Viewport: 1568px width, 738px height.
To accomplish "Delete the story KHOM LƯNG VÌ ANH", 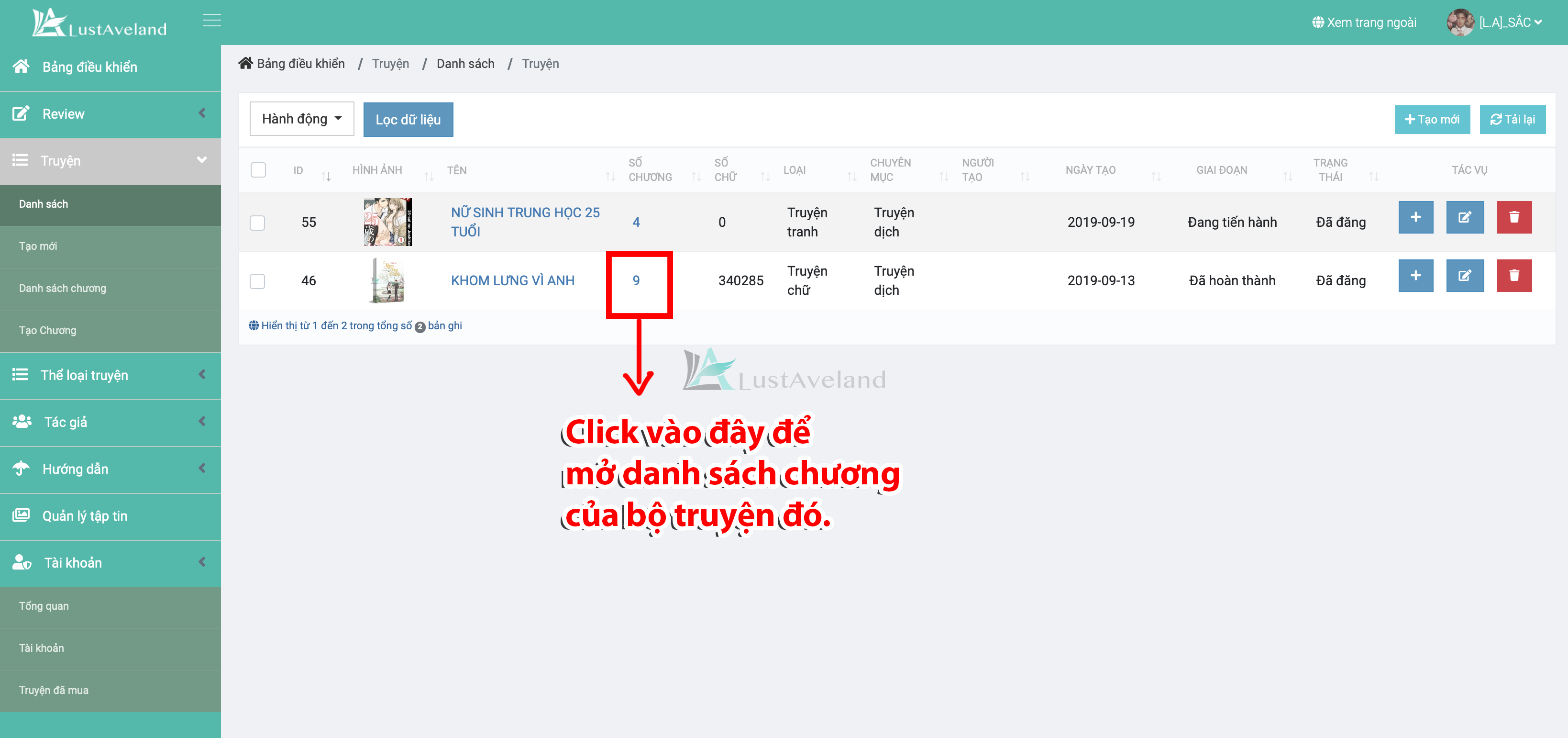I will pos(1514,276).
